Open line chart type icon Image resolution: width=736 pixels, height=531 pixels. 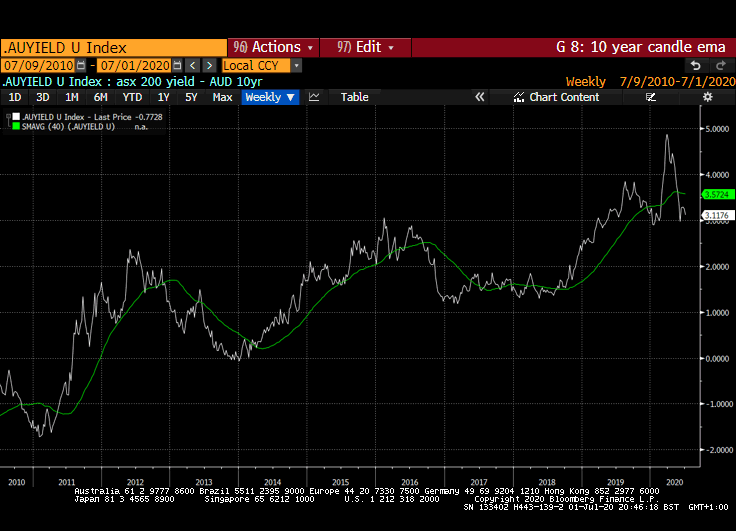314,97
